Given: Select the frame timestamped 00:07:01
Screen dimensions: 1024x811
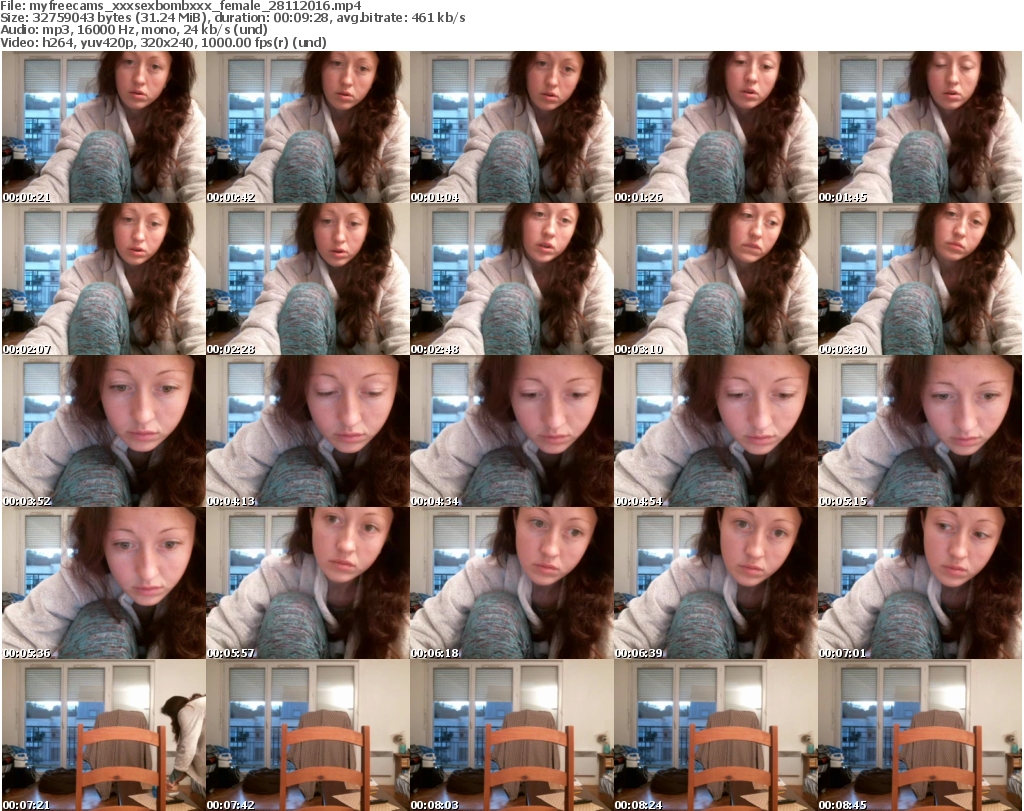Looking at the screenshot, I should coord(919,583).
